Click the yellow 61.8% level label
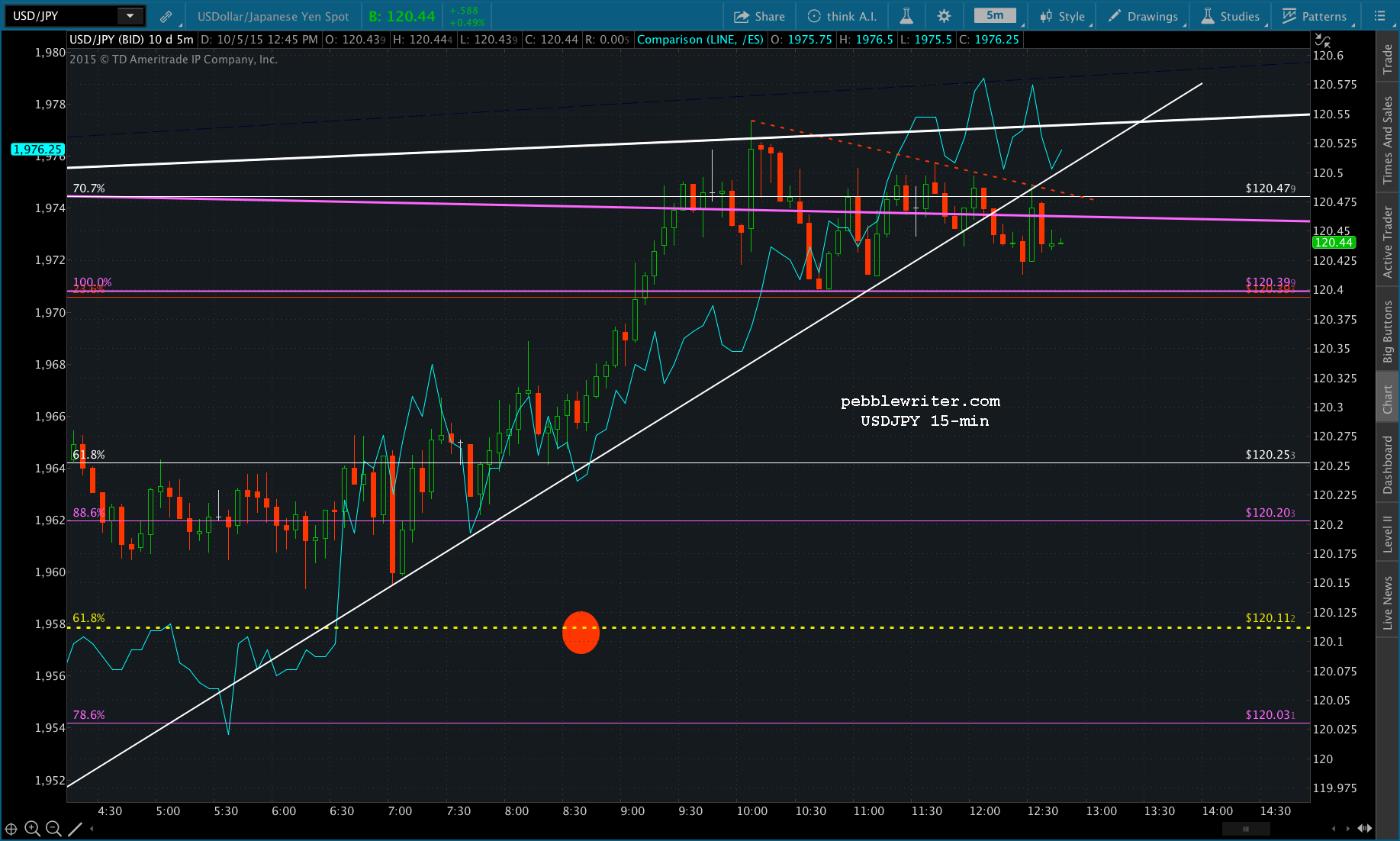1400x841 pixels. tap(89, 618)
